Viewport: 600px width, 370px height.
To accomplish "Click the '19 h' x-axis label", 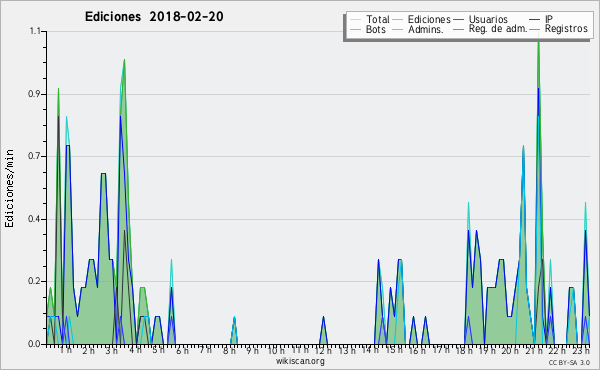I will pos(487,350).
